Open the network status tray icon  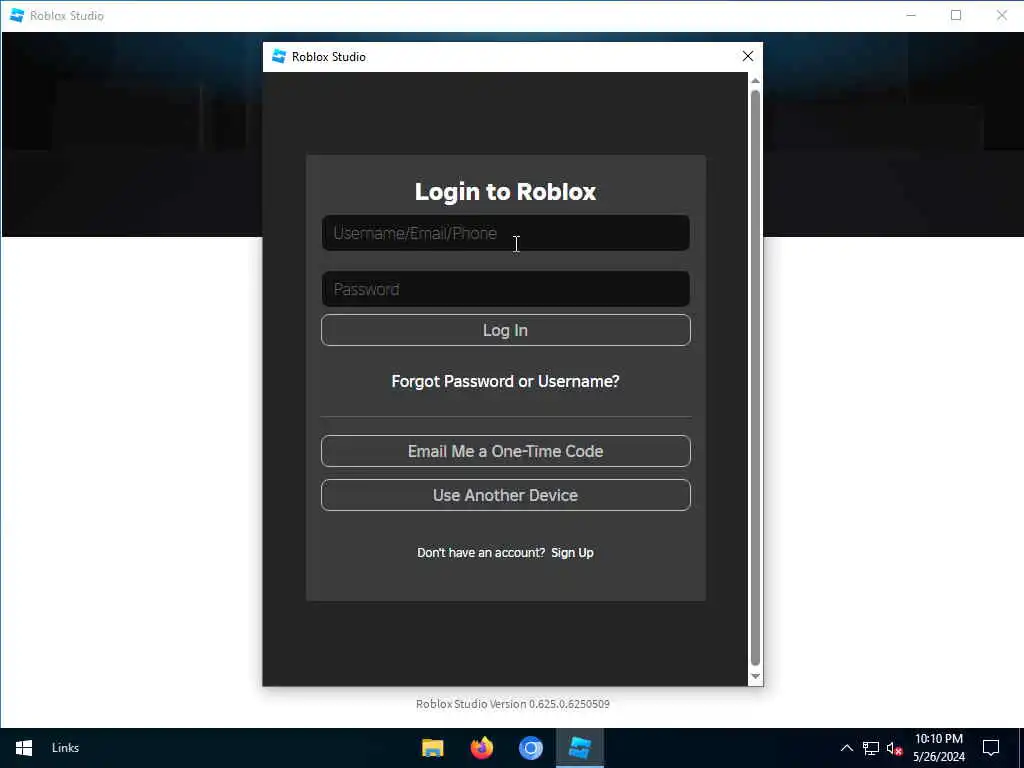point(871,748)
